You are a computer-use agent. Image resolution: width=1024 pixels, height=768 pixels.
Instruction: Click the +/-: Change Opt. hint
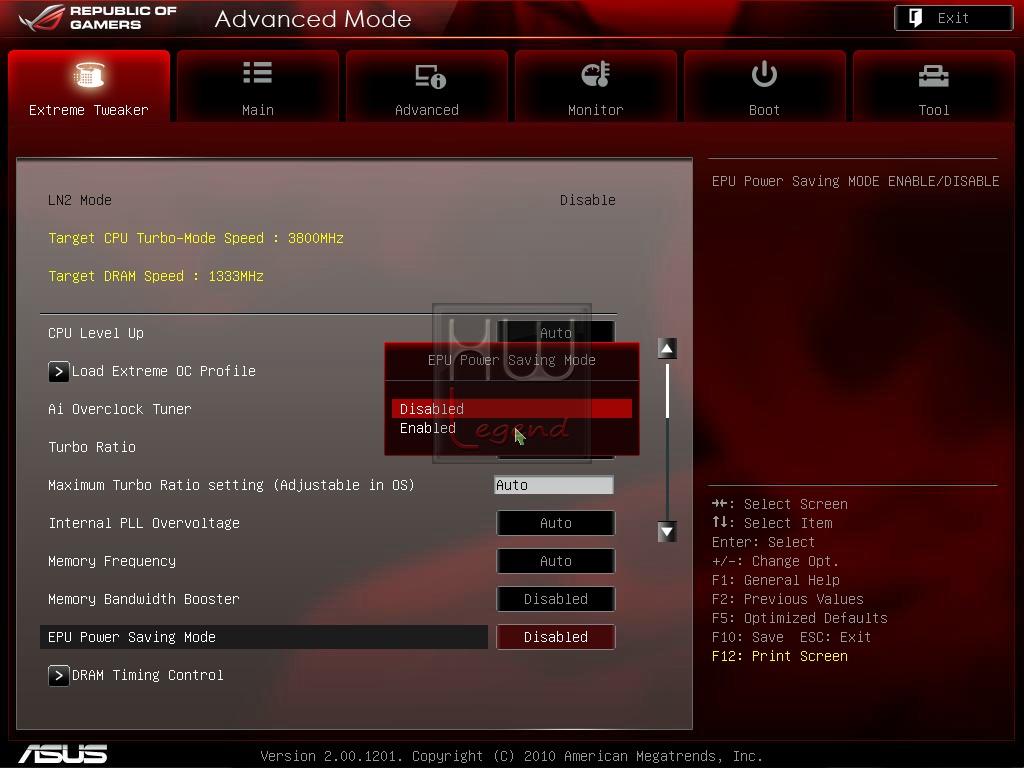775,561
